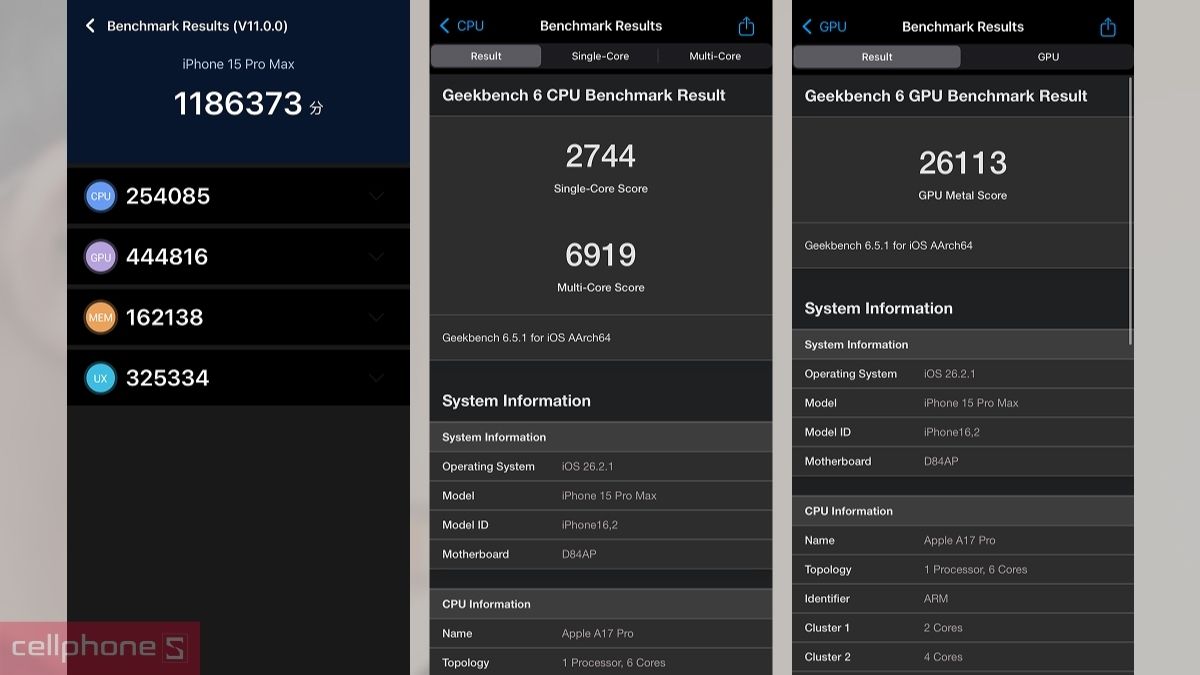Tap the CPU score badge icon
Screen dimensions: 1200x675
point(101,196)
